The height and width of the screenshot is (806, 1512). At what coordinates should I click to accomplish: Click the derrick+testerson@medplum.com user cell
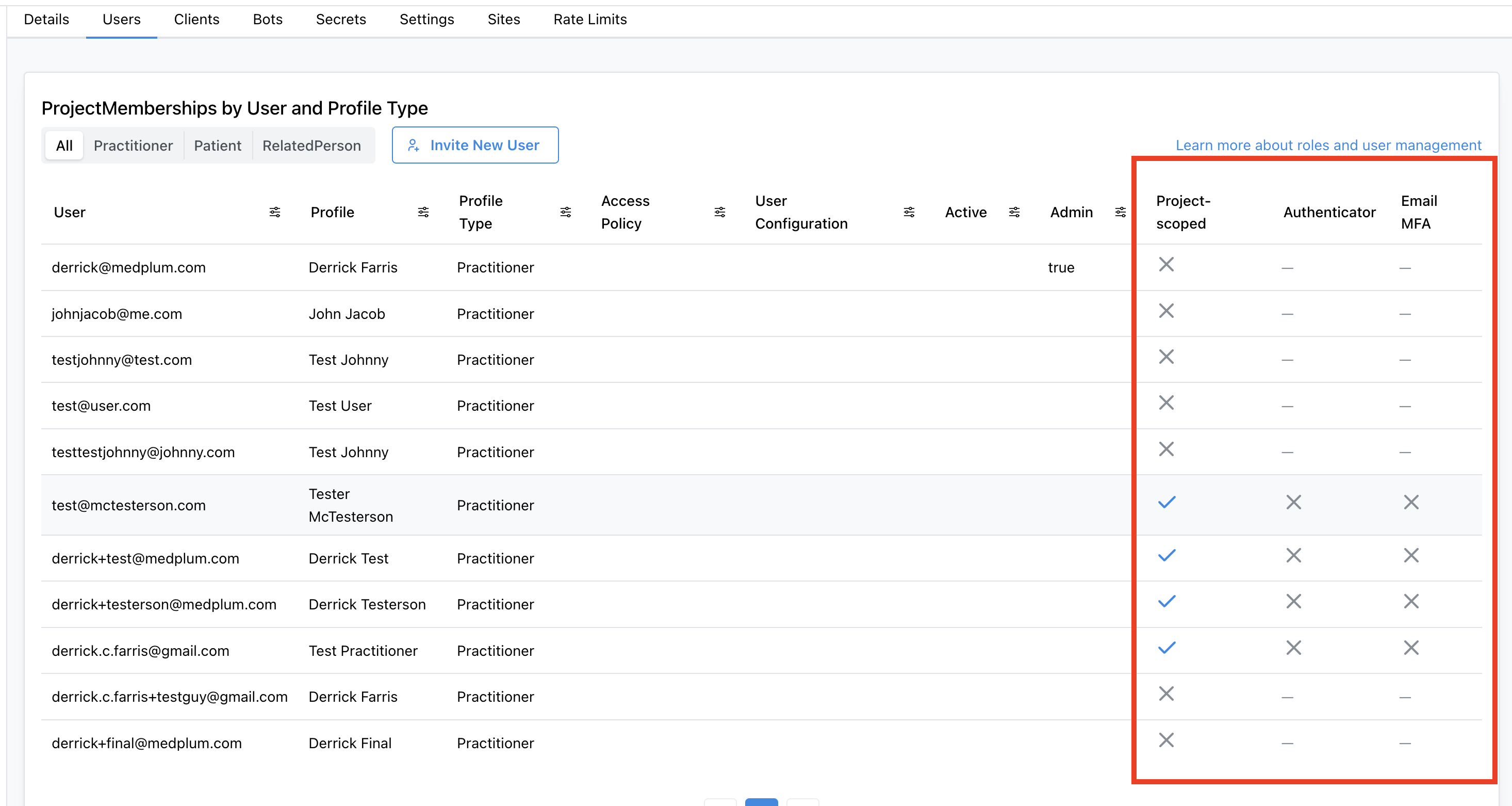(x=164, y=604)
